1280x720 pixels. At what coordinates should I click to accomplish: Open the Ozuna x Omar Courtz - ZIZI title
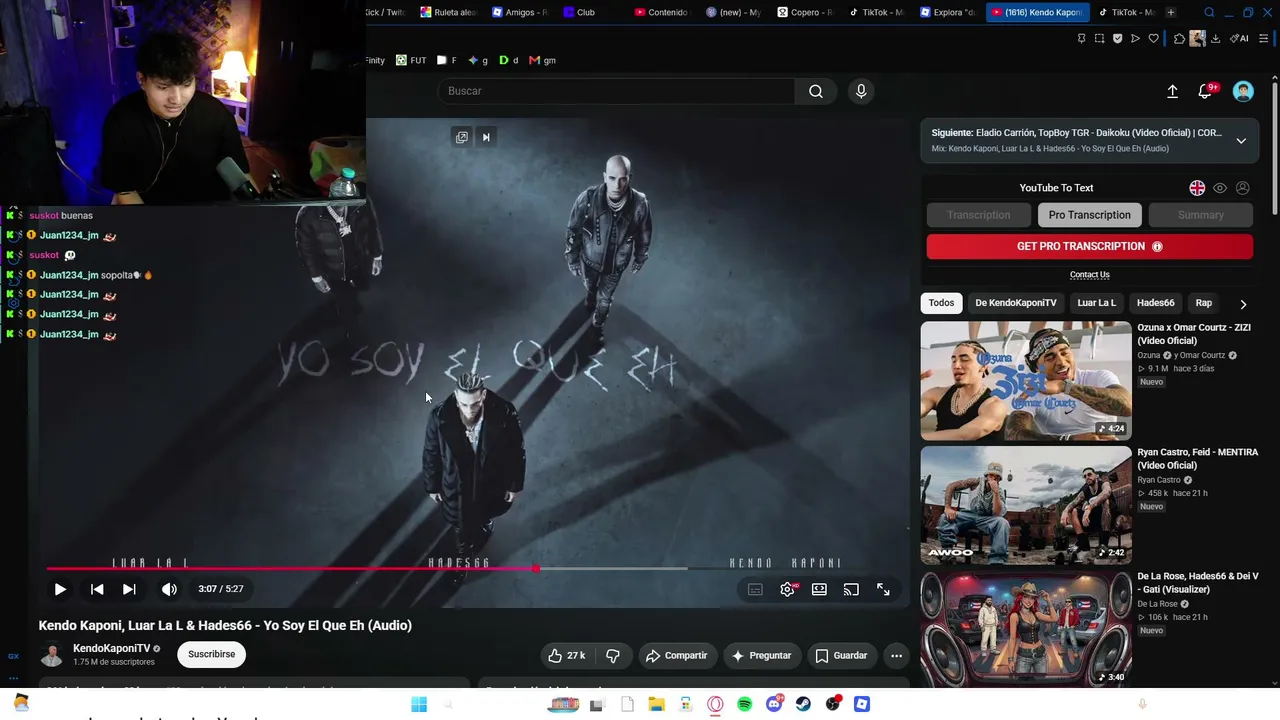click(1194, 334)
